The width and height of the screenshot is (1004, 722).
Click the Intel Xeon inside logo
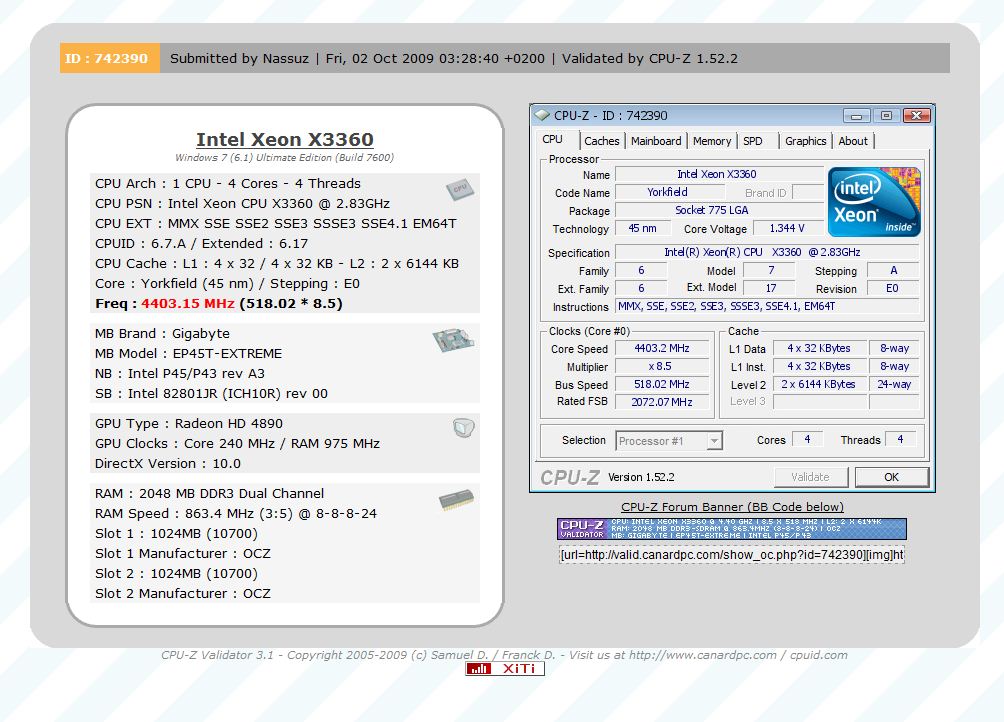coord(874,202)
